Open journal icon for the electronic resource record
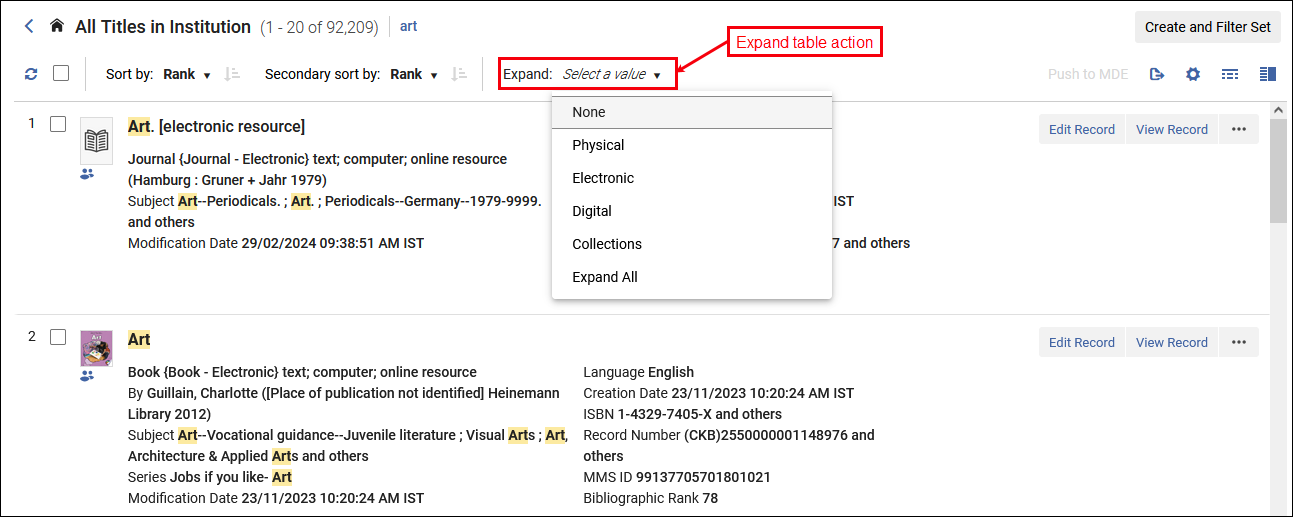Viewport: 1293px width, 517px height. tap(96, 141)
